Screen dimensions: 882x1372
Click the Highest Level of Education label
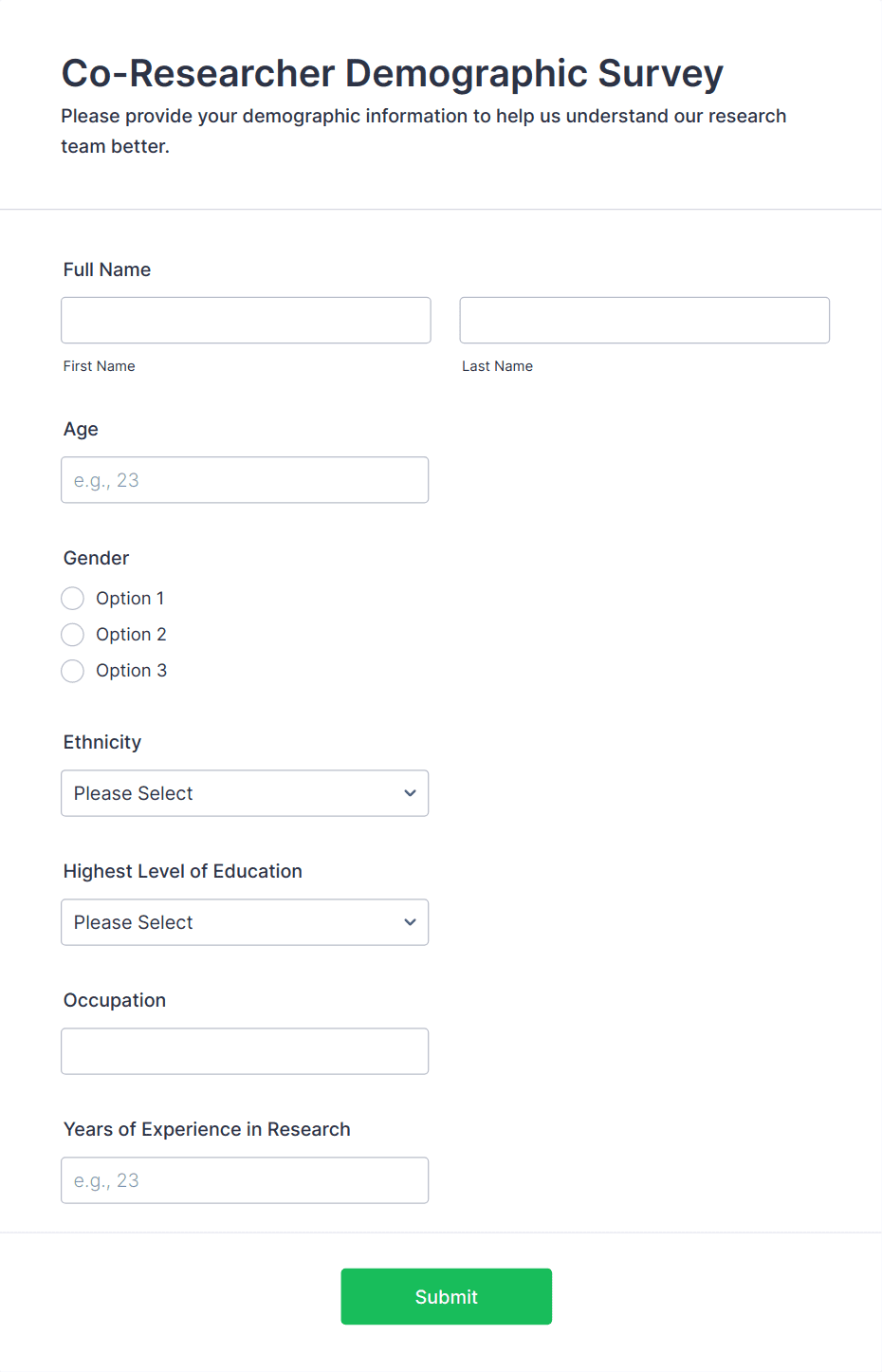[183, 871]
